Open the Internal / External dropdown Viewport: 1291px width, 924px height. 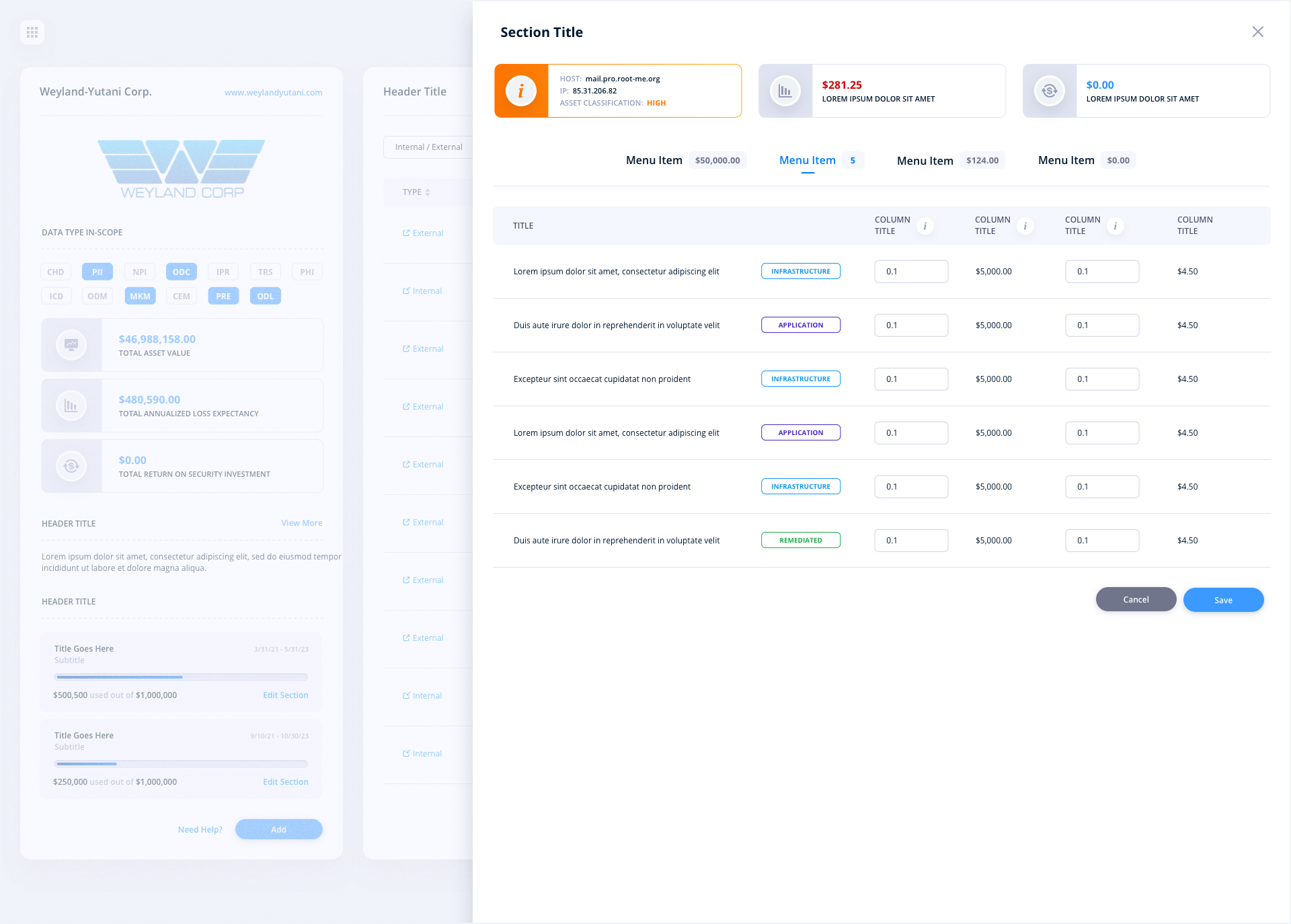point(428,147)
